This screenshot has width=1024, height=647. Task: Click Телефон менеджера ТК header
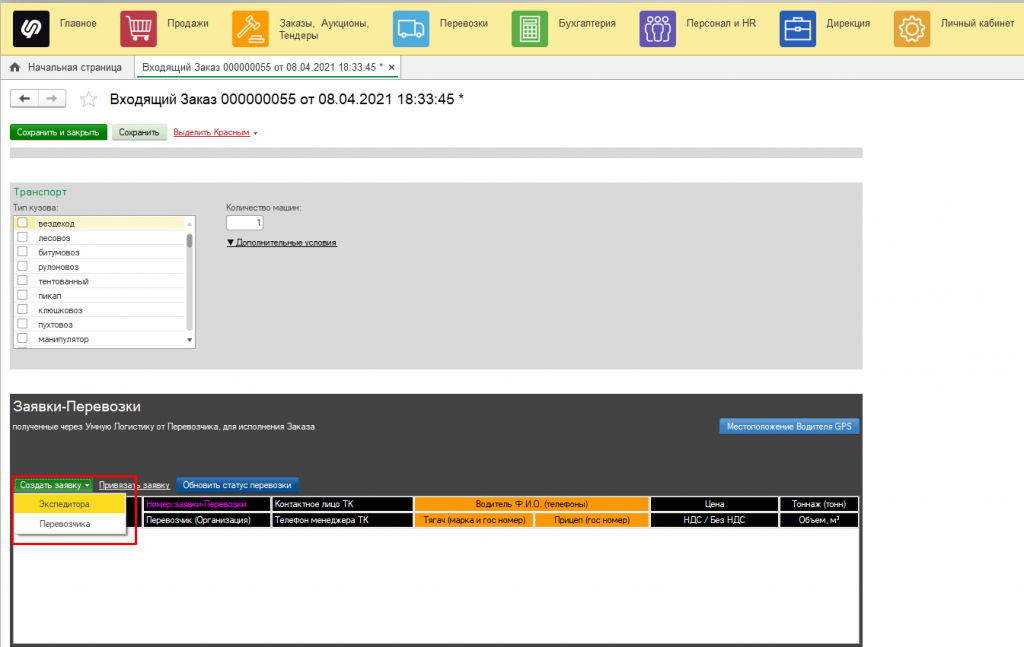(x=342, y=520)
